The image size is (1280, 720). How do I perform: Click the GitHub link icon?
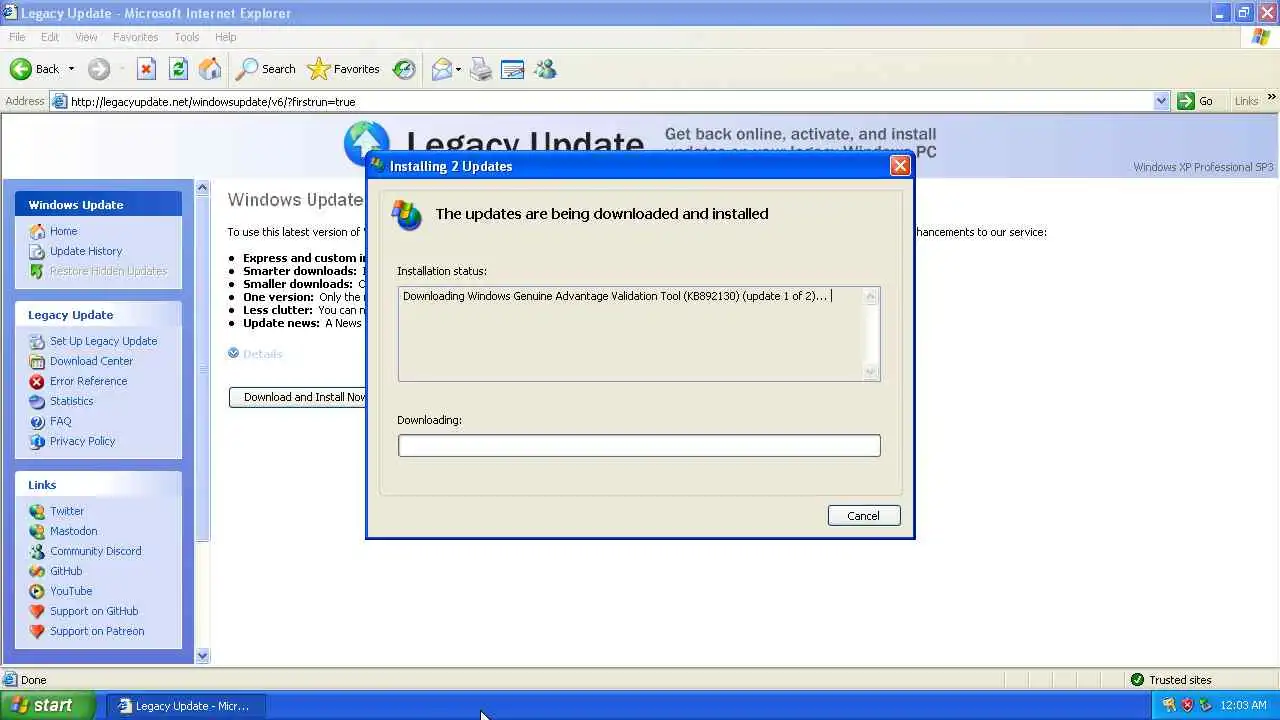(x=37, y=571)
